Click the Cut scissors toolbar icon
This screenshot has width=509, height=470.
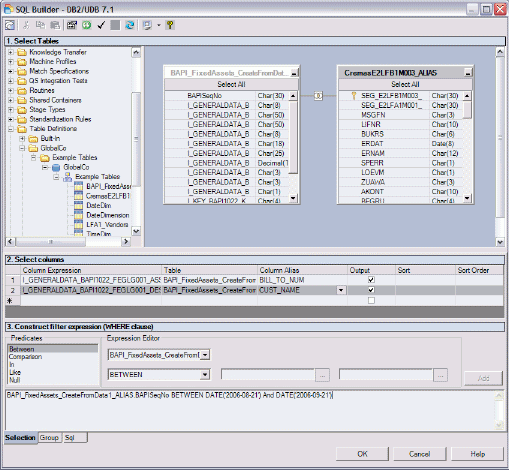(x=26, y=25)
